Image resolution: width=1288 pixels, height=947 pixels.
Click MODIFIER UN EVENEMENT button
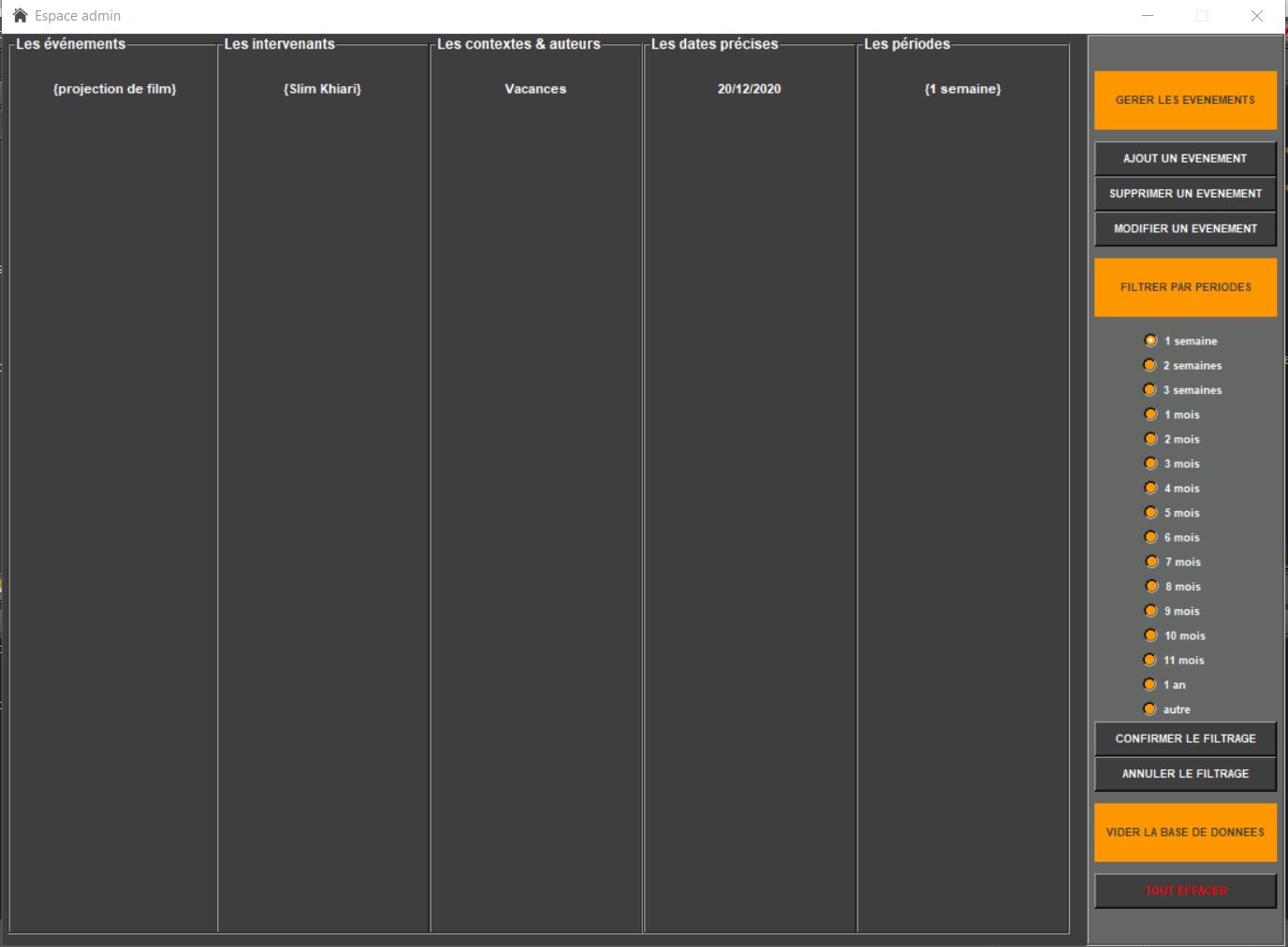coord(1185,228)
